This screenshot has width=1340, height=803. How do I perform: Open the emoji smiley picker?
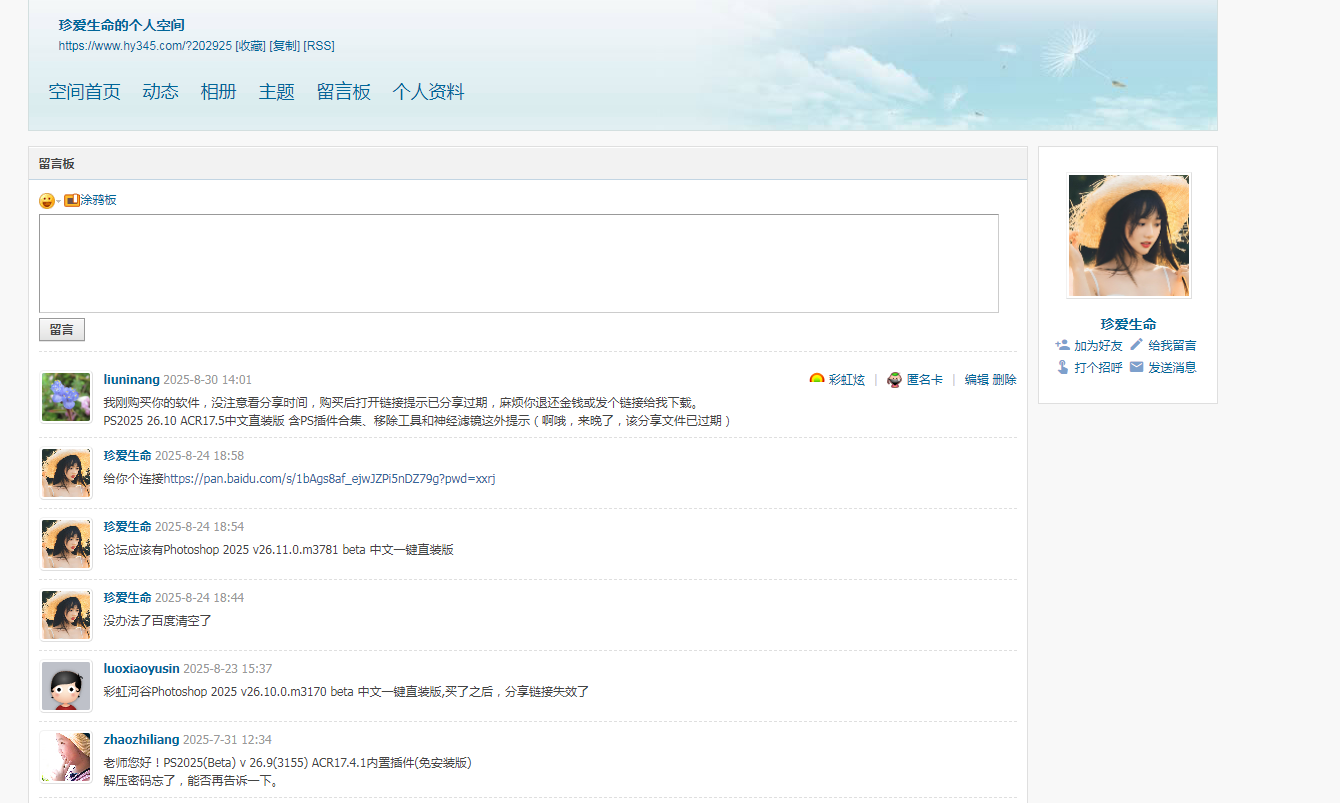46,201
